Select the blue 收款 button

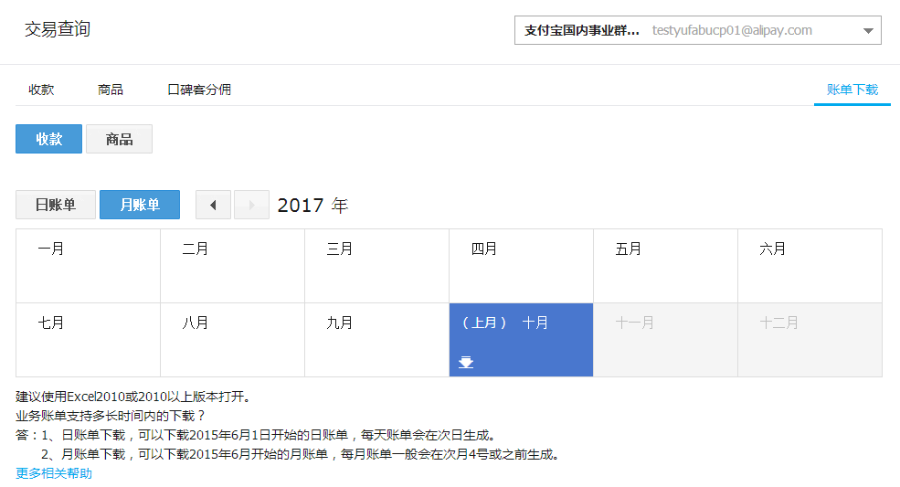click(x=49, y=139)
